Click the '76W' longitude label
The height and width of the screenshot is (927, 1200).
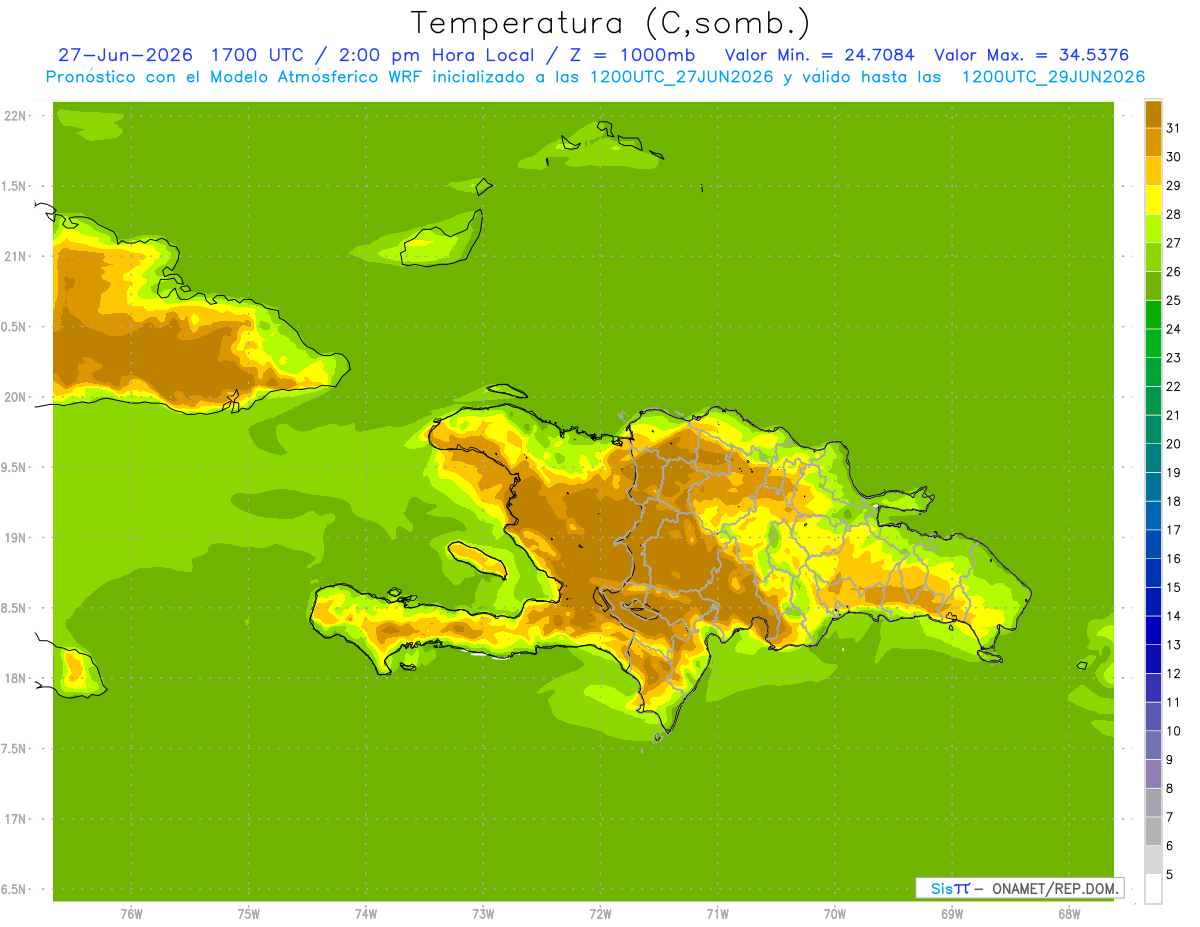point(131,914)
